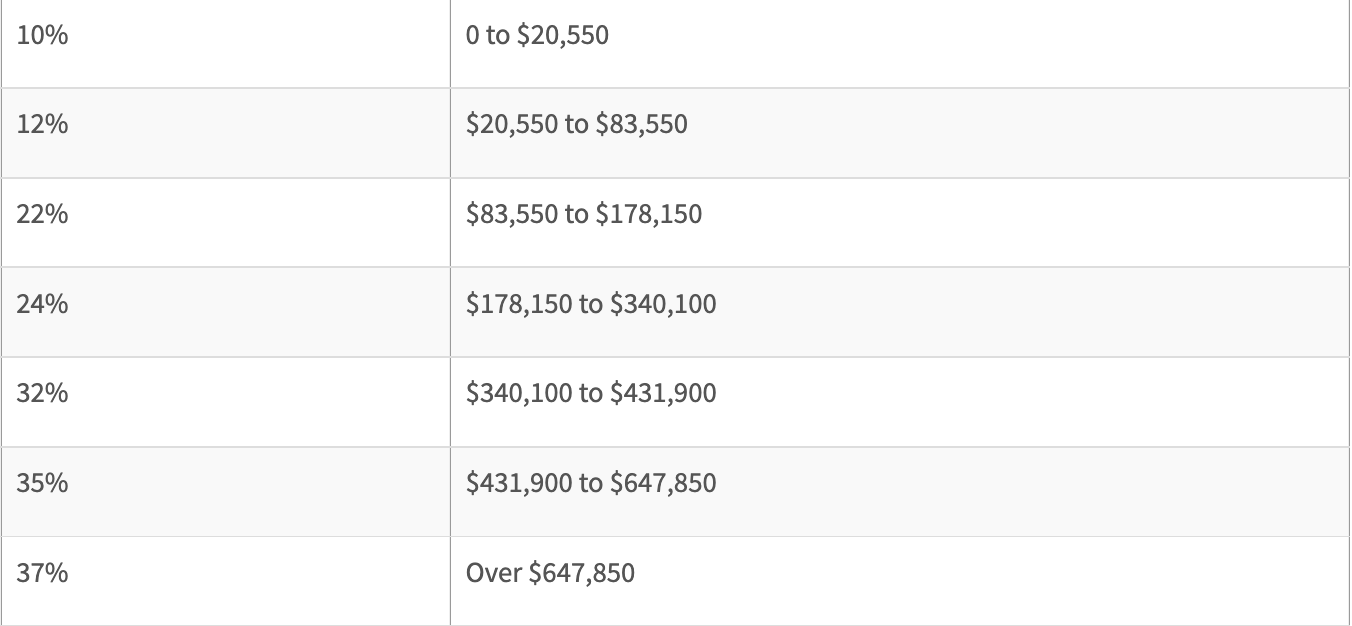Select the 32% rate cell
1352x626 pixels.
(225, 402)
